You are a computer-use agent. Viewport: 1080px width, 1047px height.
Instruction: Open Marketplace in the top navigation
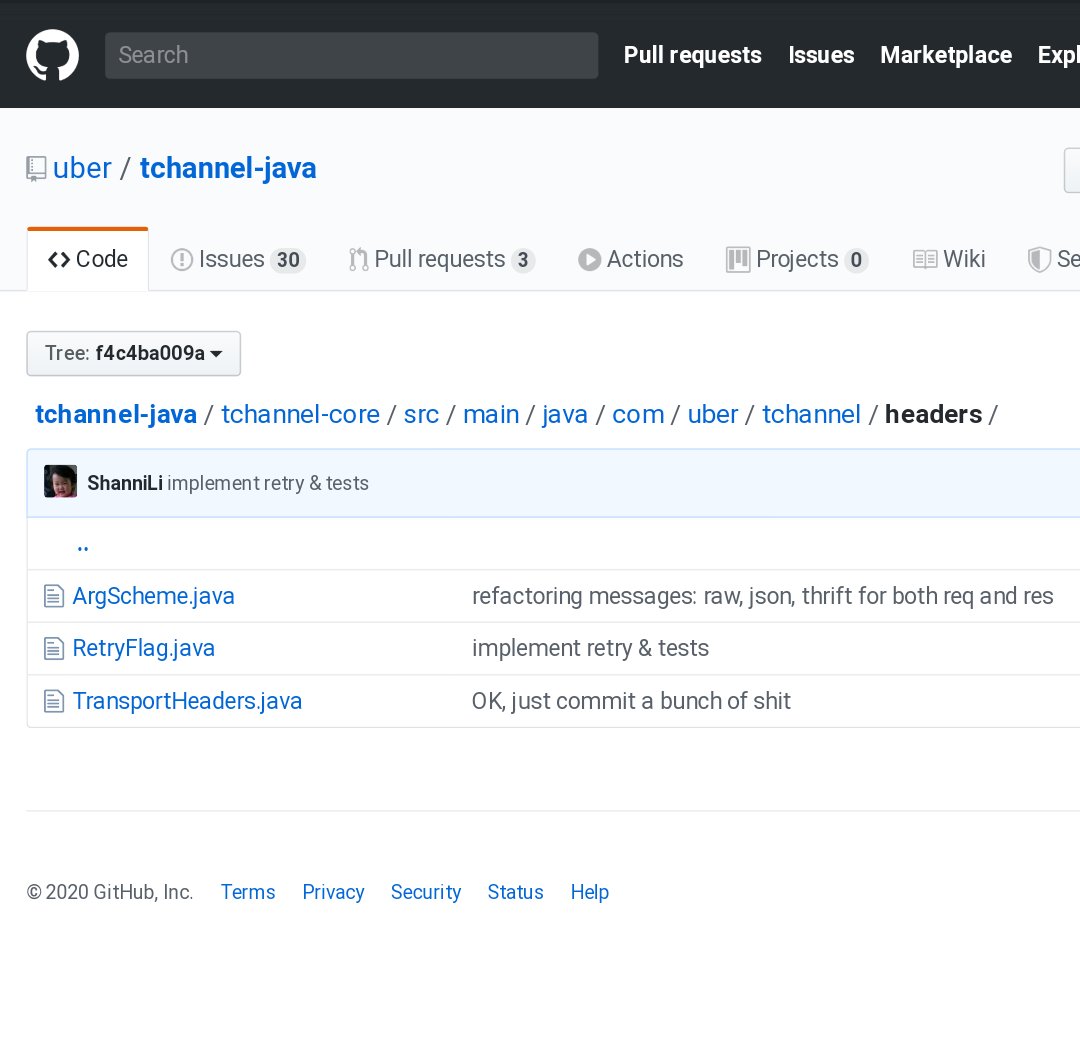946,55
